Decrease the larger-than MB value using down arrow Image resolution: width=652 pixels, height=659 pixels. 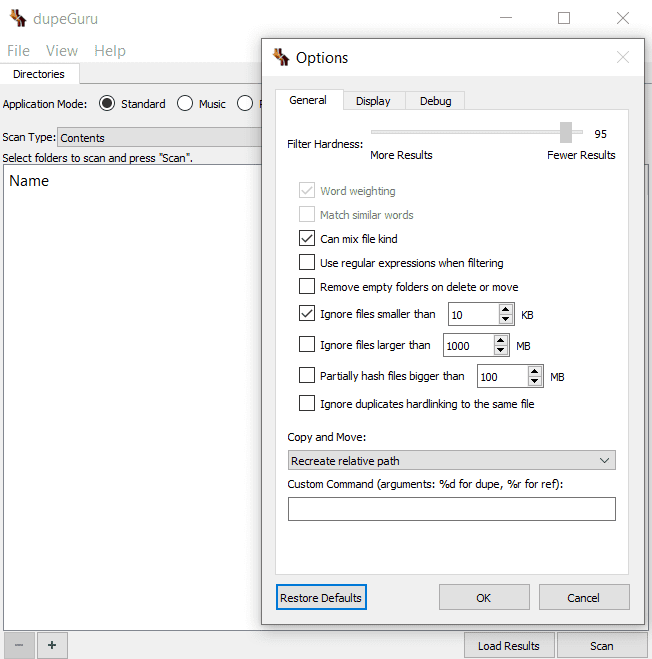click(500, 351)
